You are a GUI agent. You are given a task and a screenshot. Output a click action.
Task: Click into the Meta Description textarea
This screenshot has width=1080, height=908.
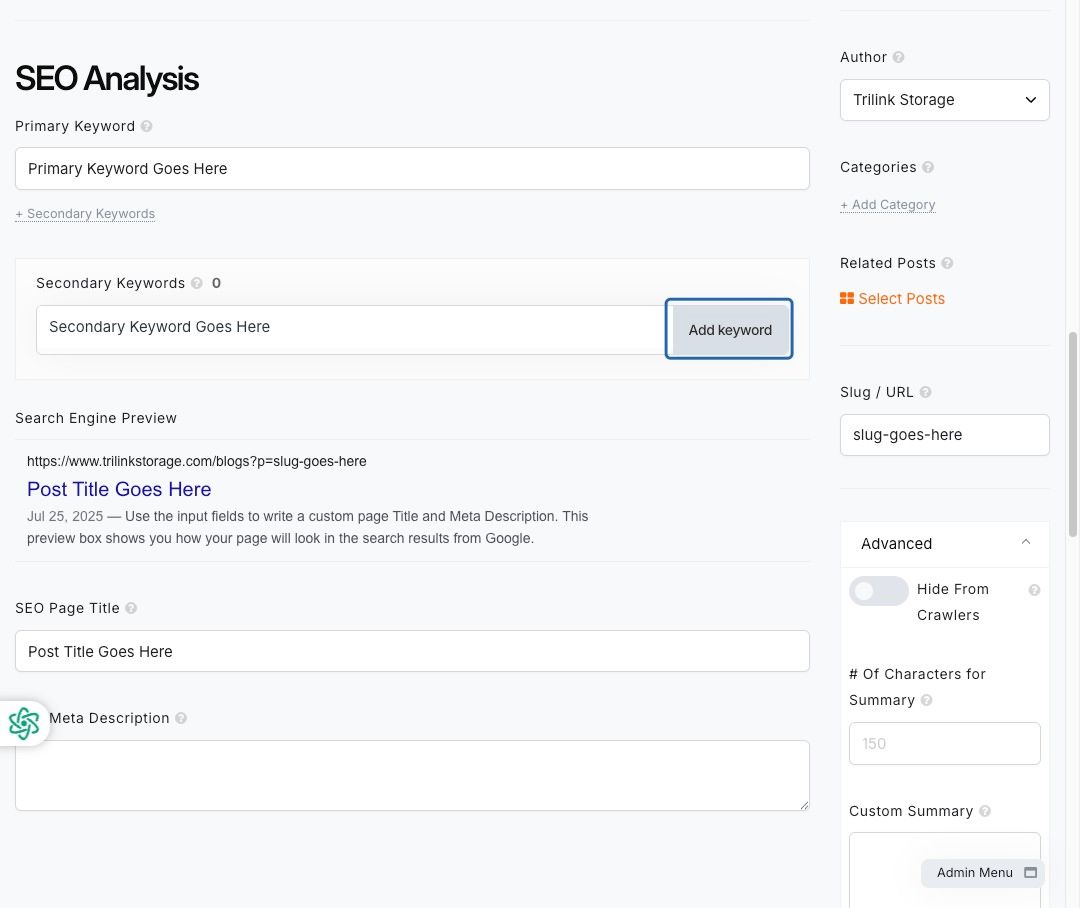[412, 775]
